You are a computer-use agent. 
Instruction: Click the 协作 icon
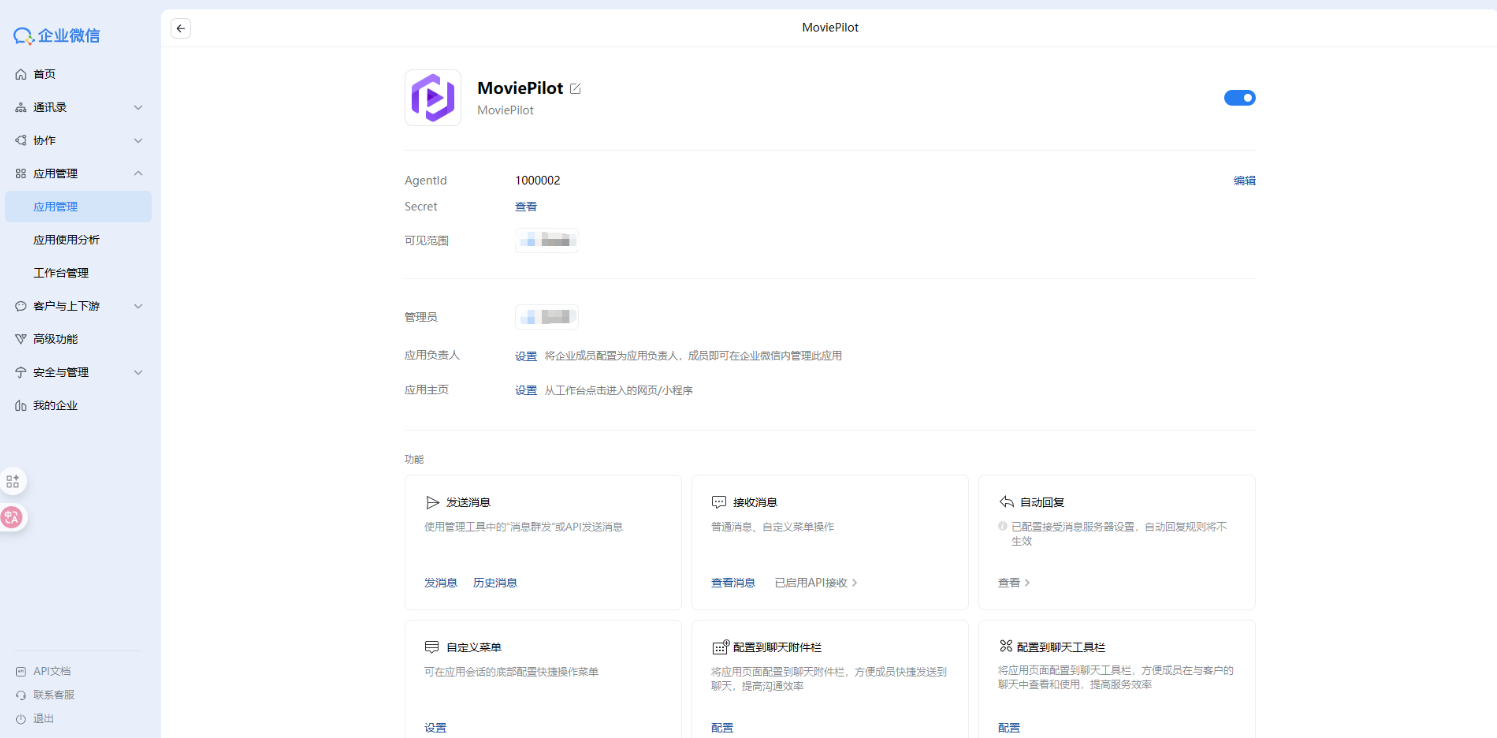[x=21, y=140]
